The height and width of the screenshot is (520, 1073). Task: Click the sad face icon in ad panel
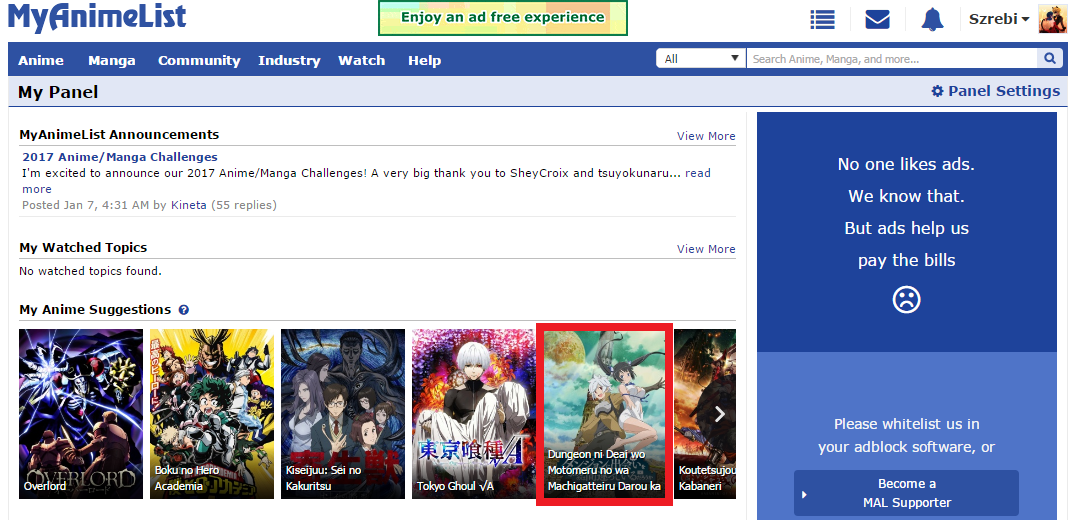[907, 300]
